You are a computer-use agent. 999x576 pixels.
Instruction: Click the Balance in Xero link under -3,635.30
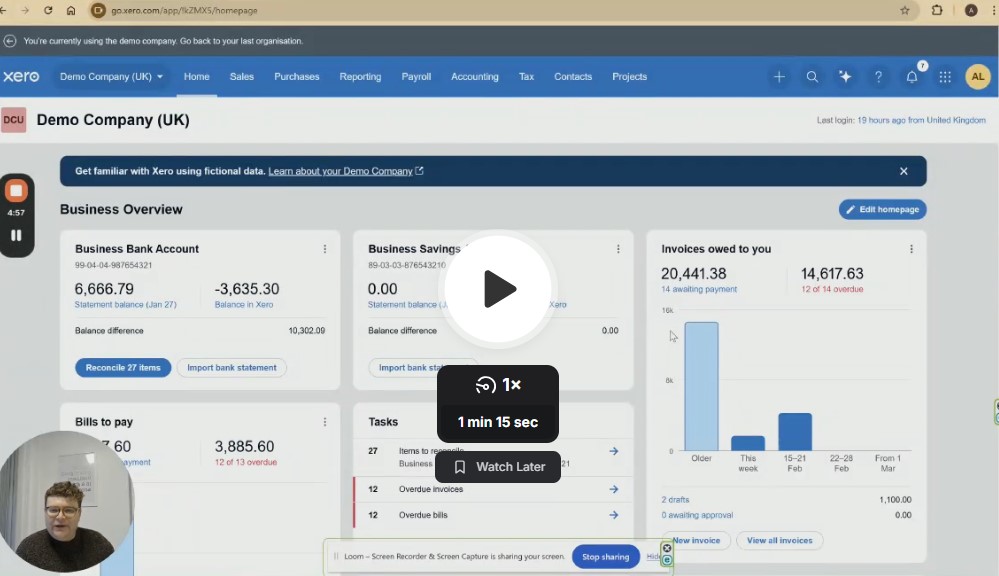point(244,305)
